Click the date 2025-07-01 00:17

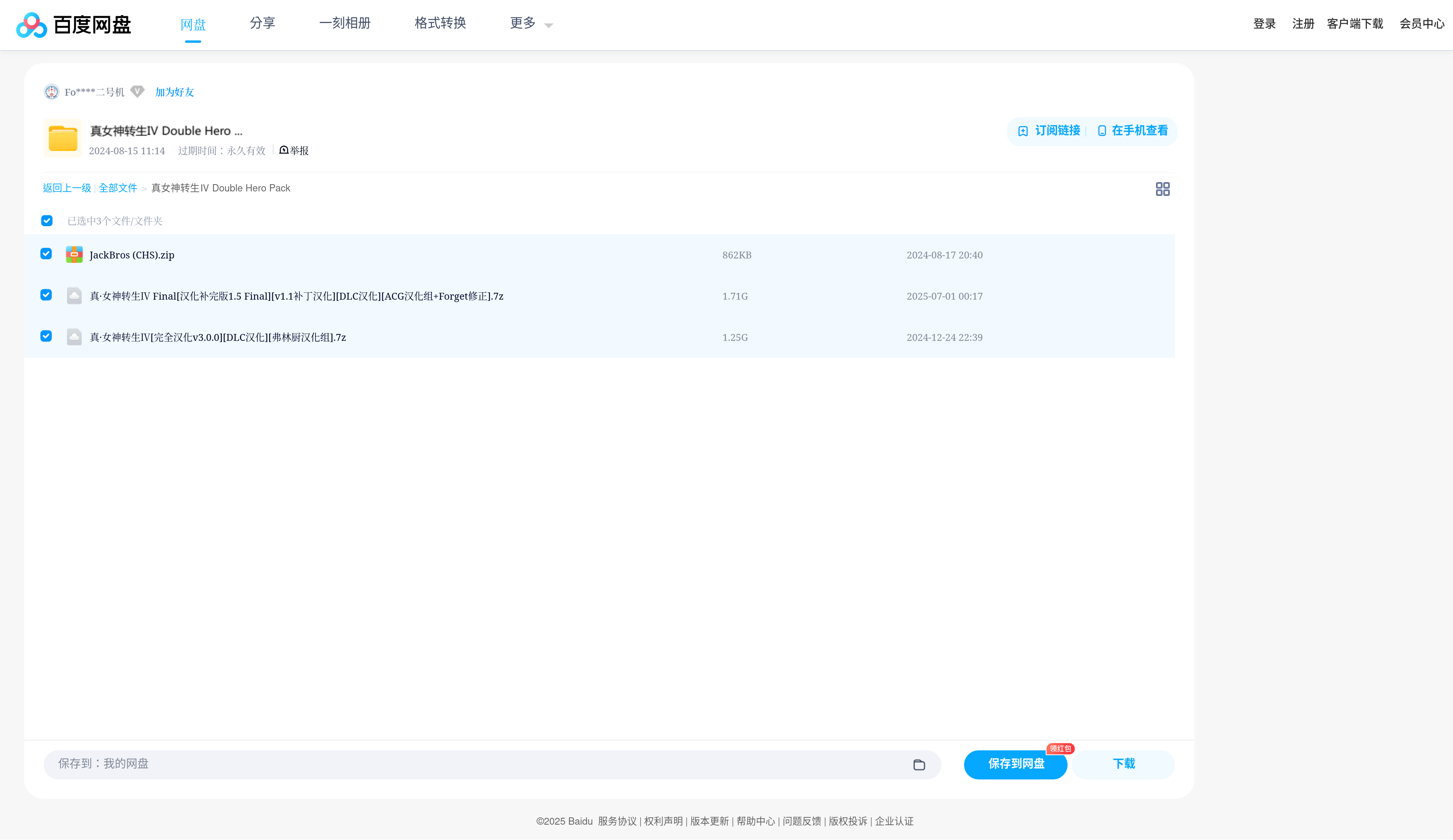coord(944,296)
